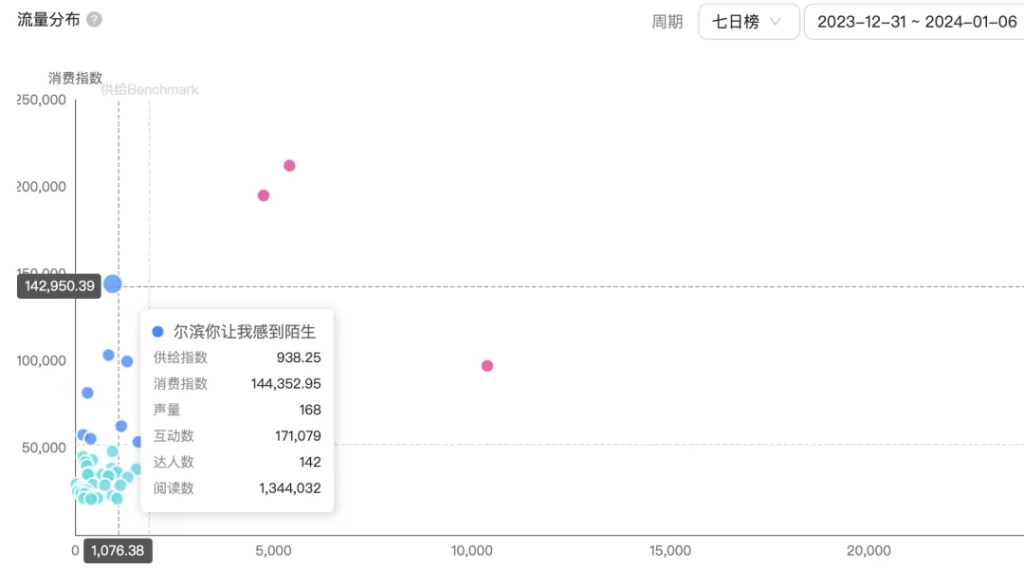Image resolution: width=1024 pixels, height=569 pixels.
Task: Click the blue dot above 50,000 near benchmark line
Action: pyautogui.click(x=121, y=426)
